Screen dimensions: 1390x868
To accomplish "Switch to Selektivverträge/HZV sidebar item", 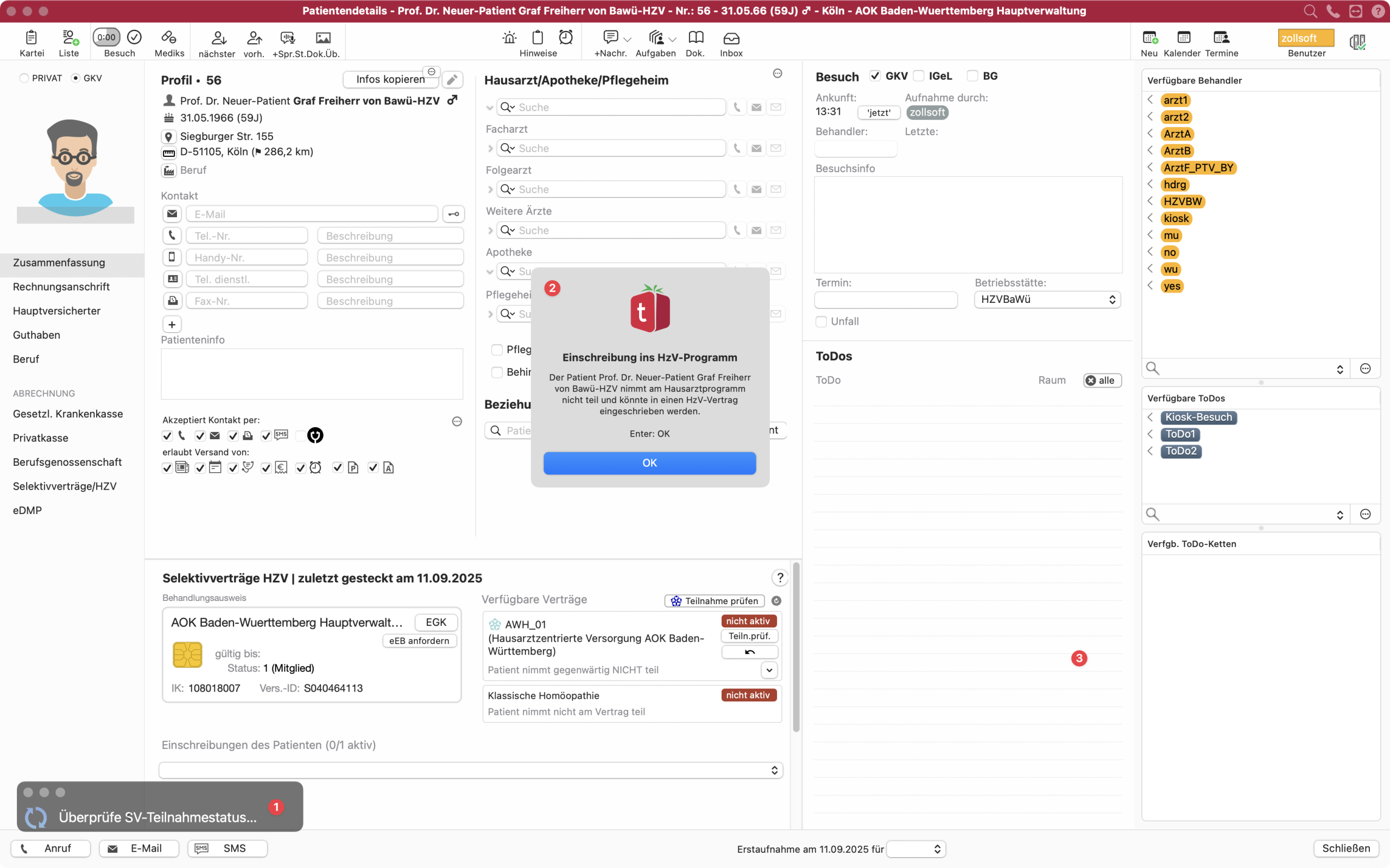I will [65, 486].
